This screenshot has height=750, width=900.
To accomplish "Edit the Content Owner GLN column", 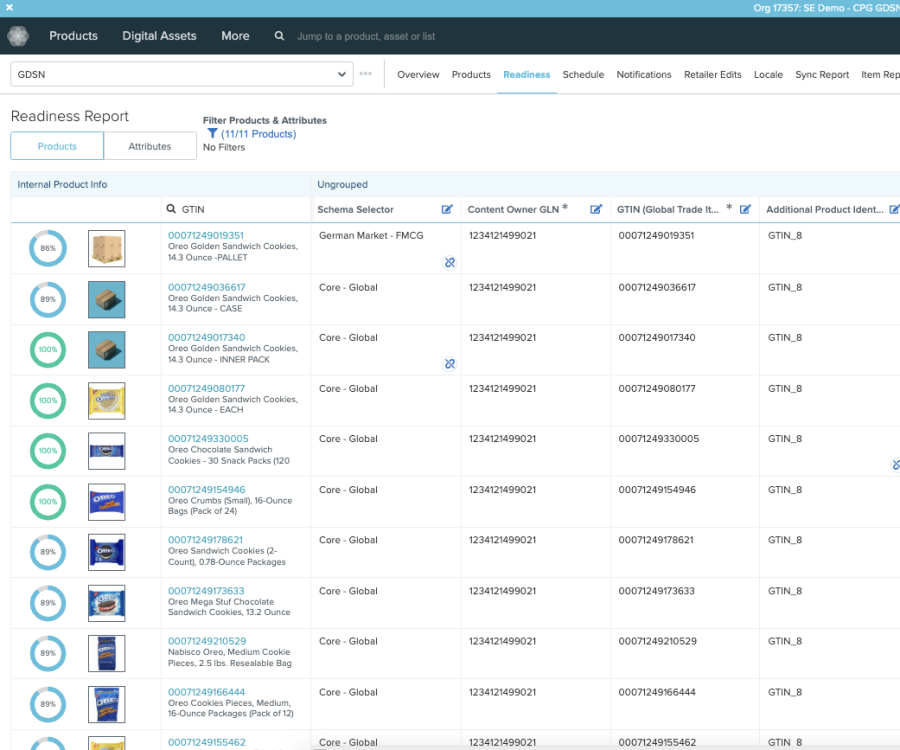I will click(x=596, y=209).
